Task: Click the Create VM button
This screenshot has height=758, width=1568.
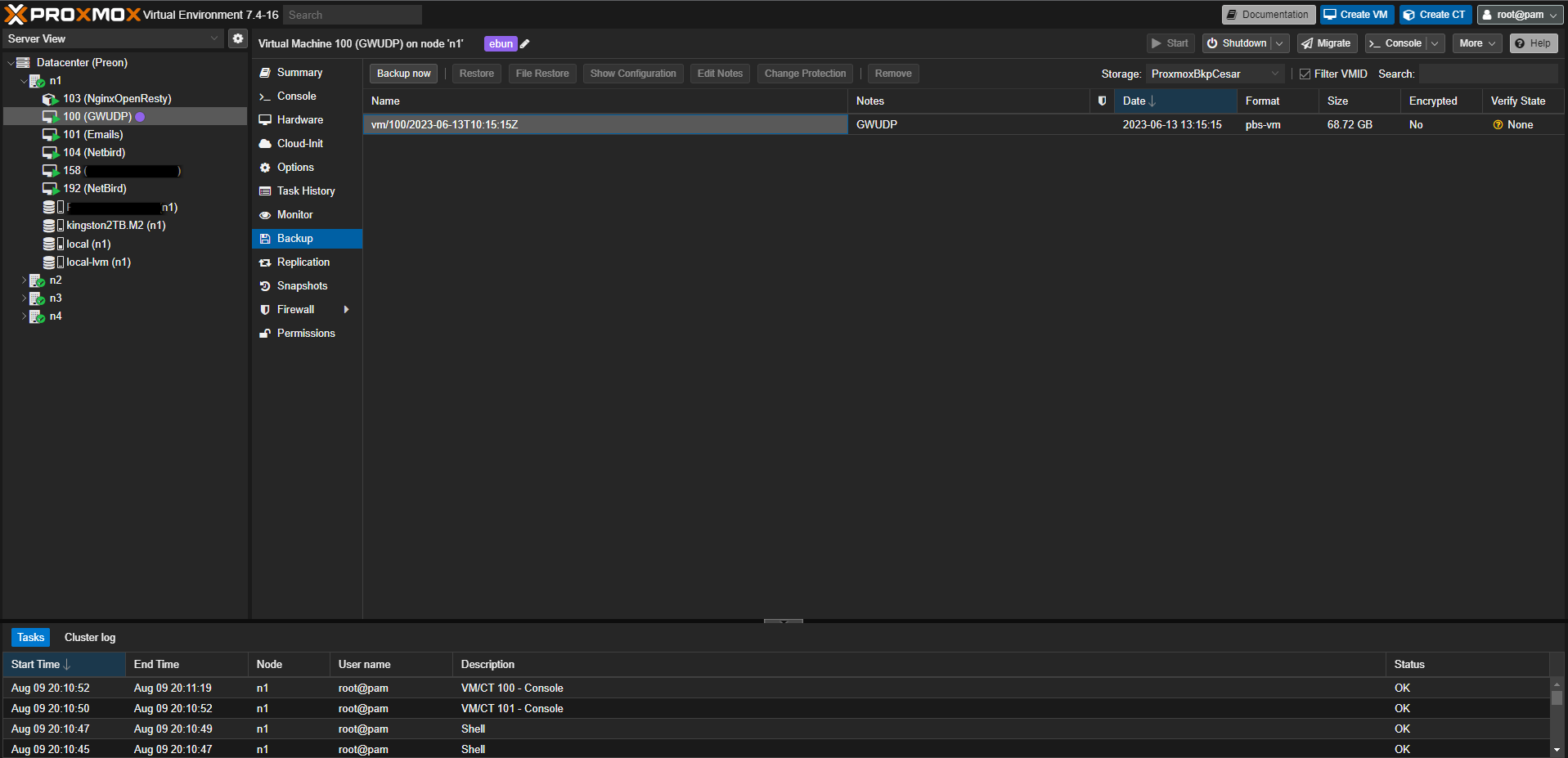Action: pos(1356,15)
